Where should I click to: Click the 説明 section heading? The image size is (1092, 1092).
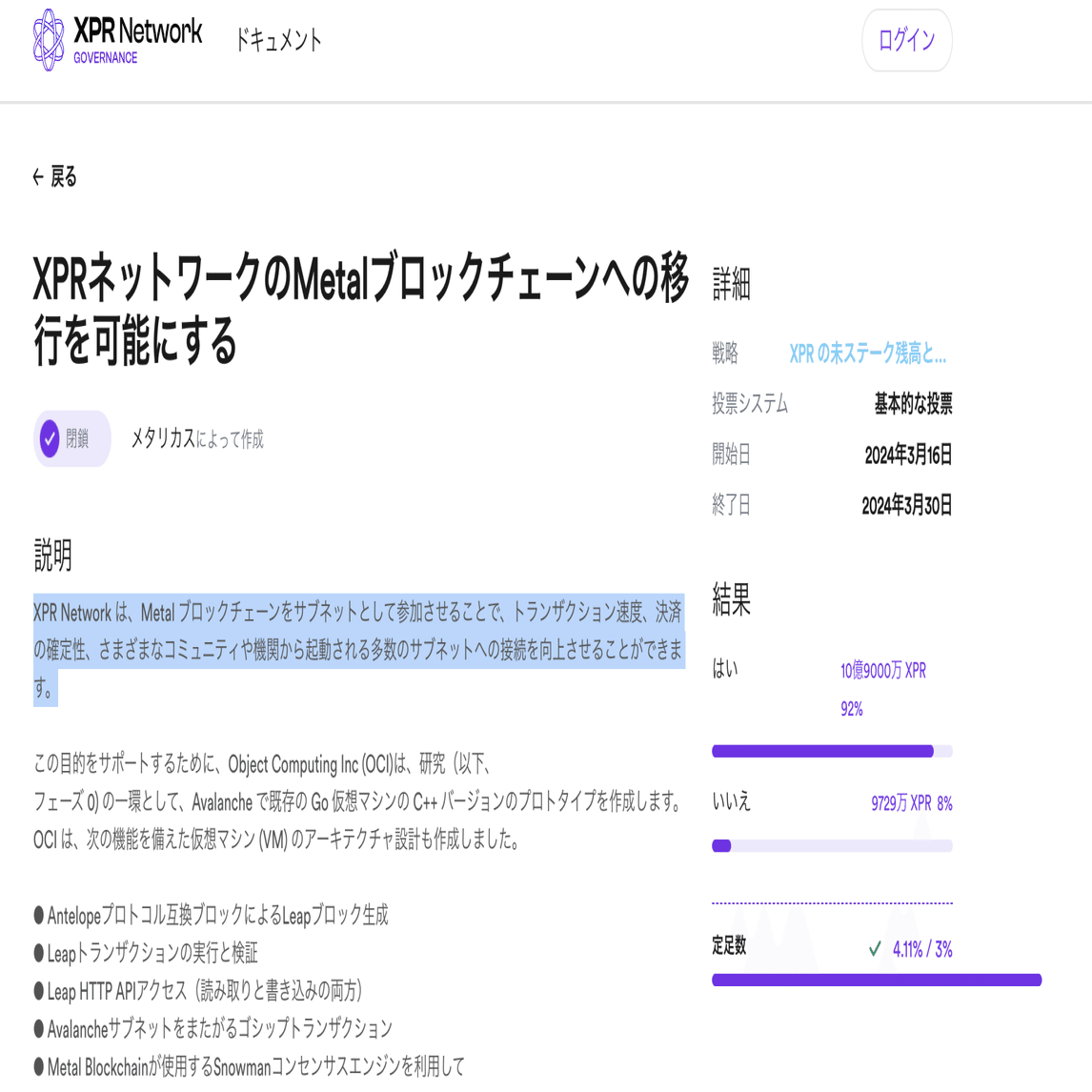pos(53,556)
